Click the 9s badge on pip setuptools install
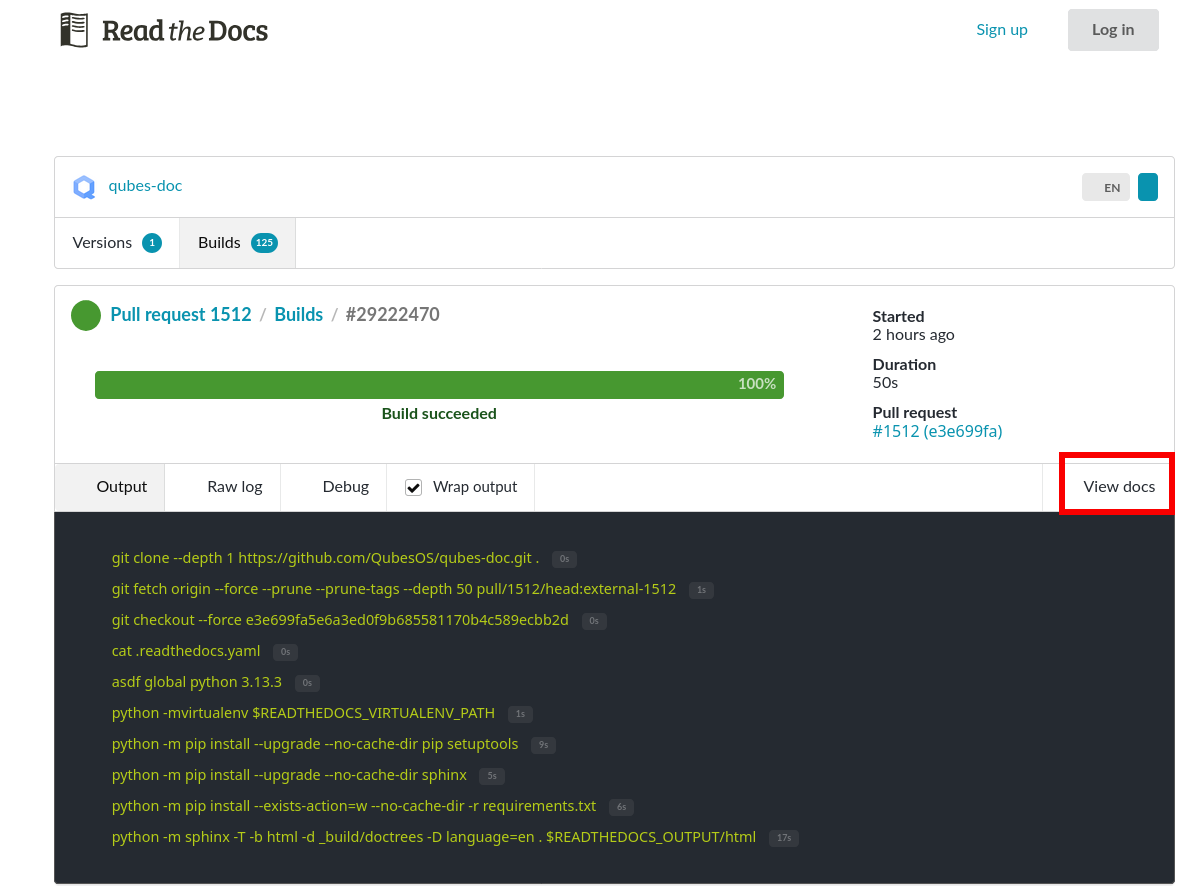 tap(542, 745)
